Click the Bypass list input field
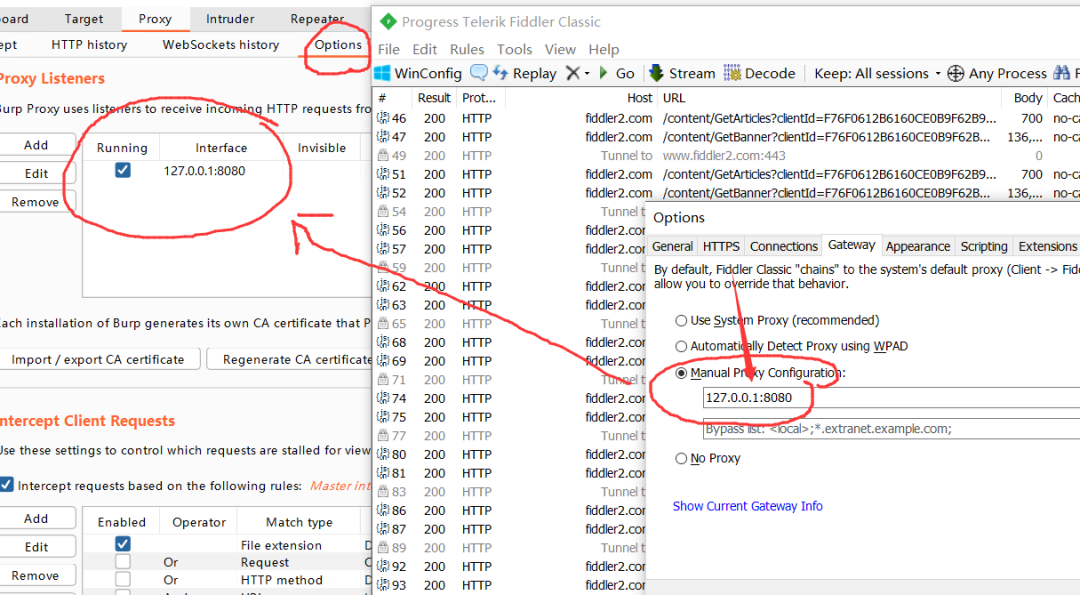 point(891,428)
